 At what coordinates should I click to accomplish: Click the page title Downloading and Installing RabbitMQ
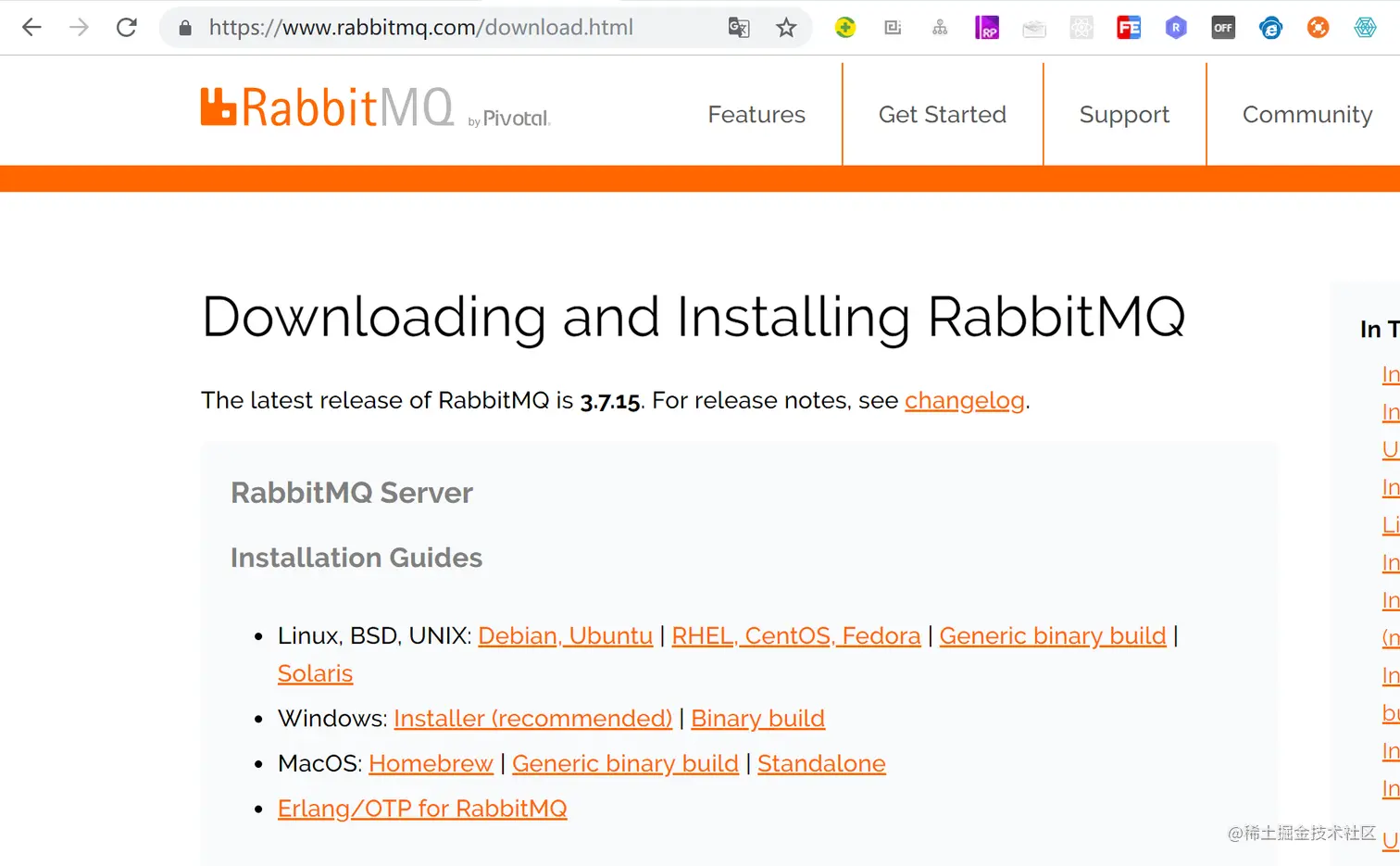694,318
